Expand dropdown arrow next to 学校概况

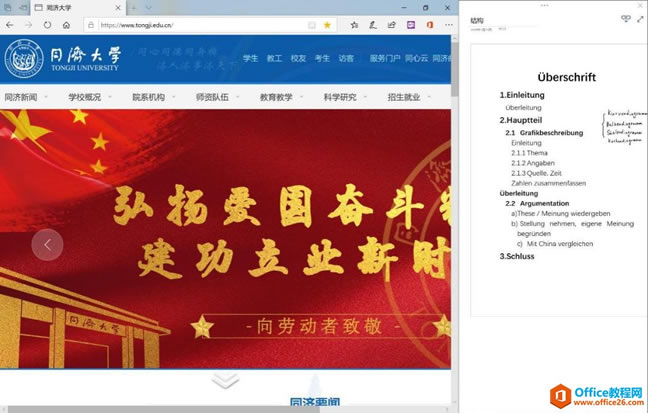(x=110, y=97)
